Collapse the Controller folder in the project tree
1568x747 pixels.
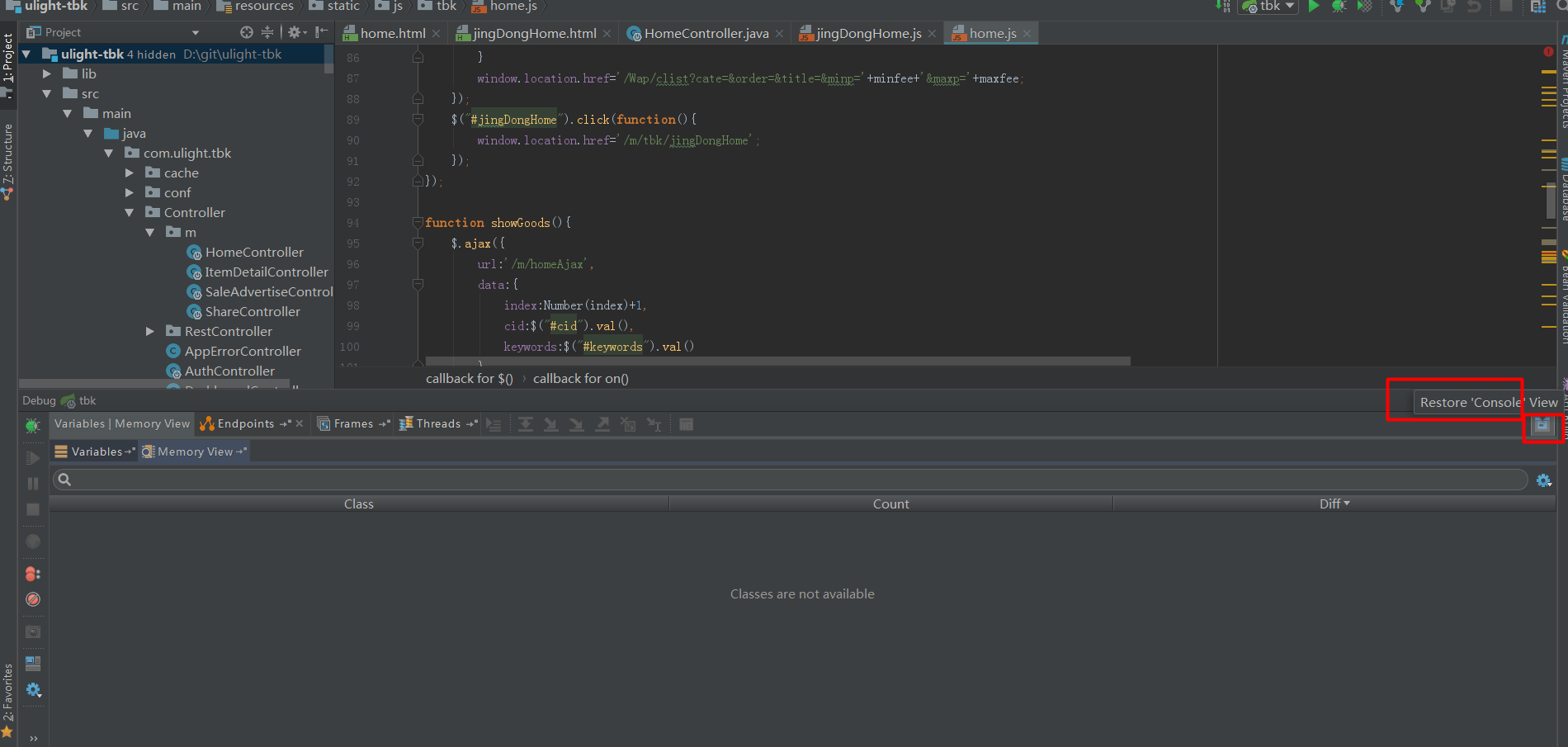(130, 212)
